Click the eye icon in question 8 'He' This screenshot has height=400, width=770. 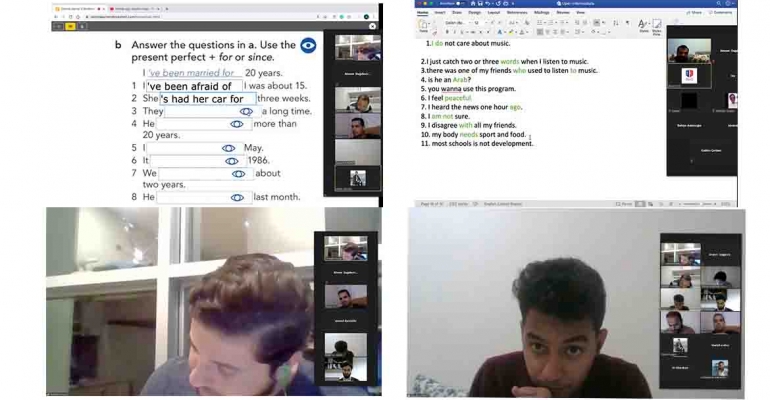tap(237, 197)
